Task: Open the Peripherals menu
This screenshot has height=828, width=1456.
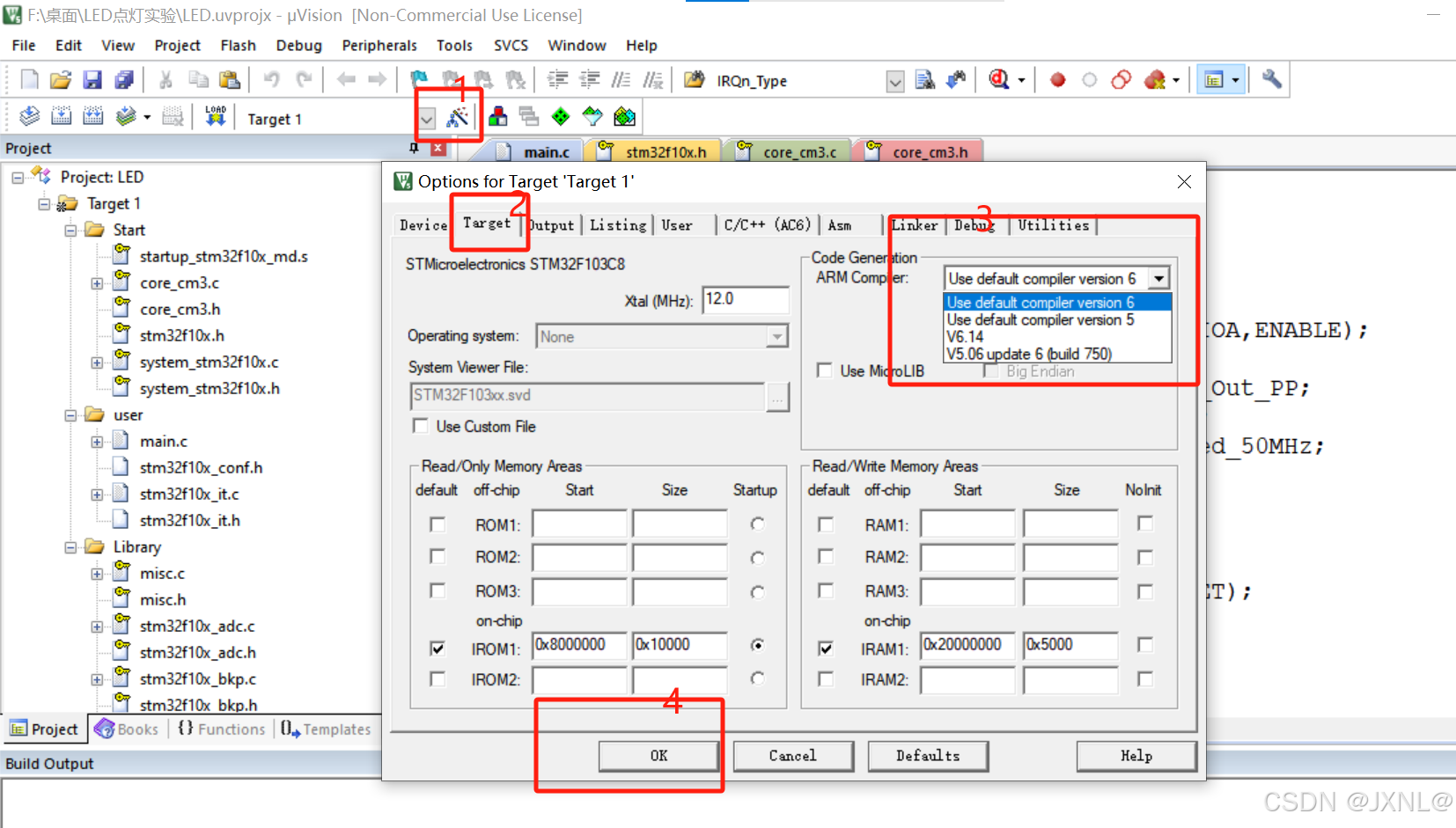Action: (379, 45)
